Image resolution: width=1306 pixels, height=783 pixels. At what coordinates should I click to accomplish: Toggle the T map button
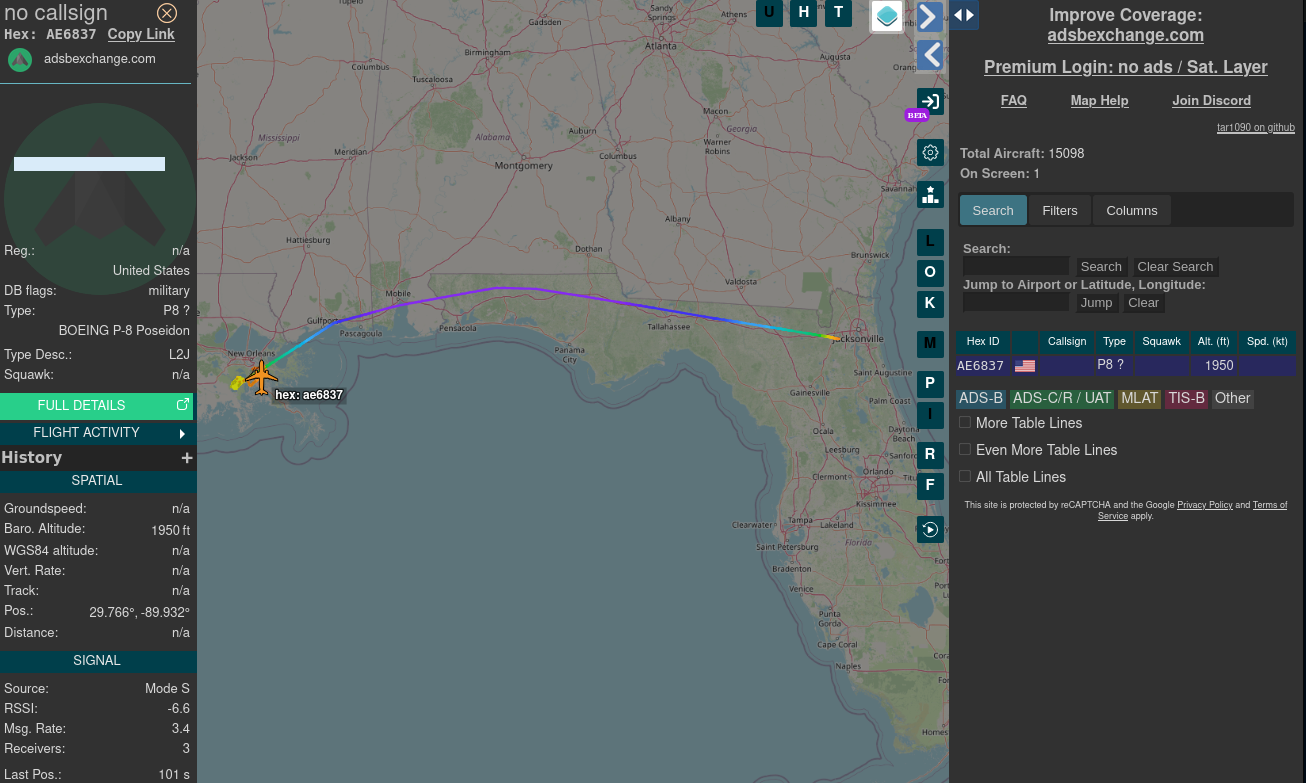pyautogui.click(x=838, y=13)
